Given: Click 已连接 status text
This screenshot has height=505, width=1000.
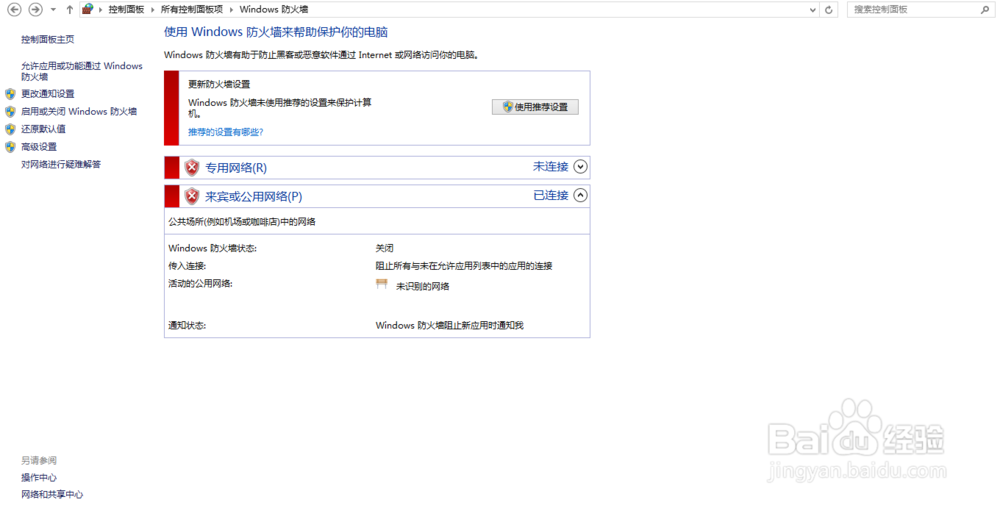Looking at the screenshot, I should point(550,195).
